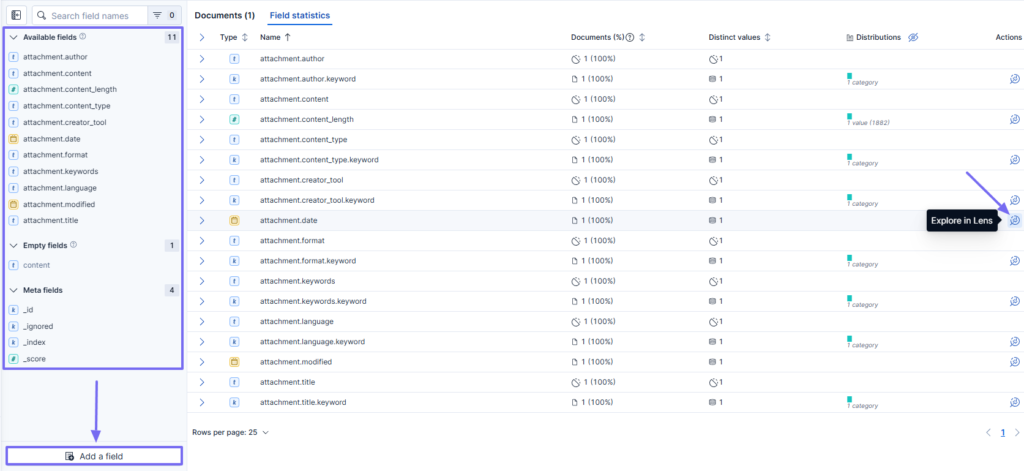Select the Field statistics tab

[x=300, y=14]
